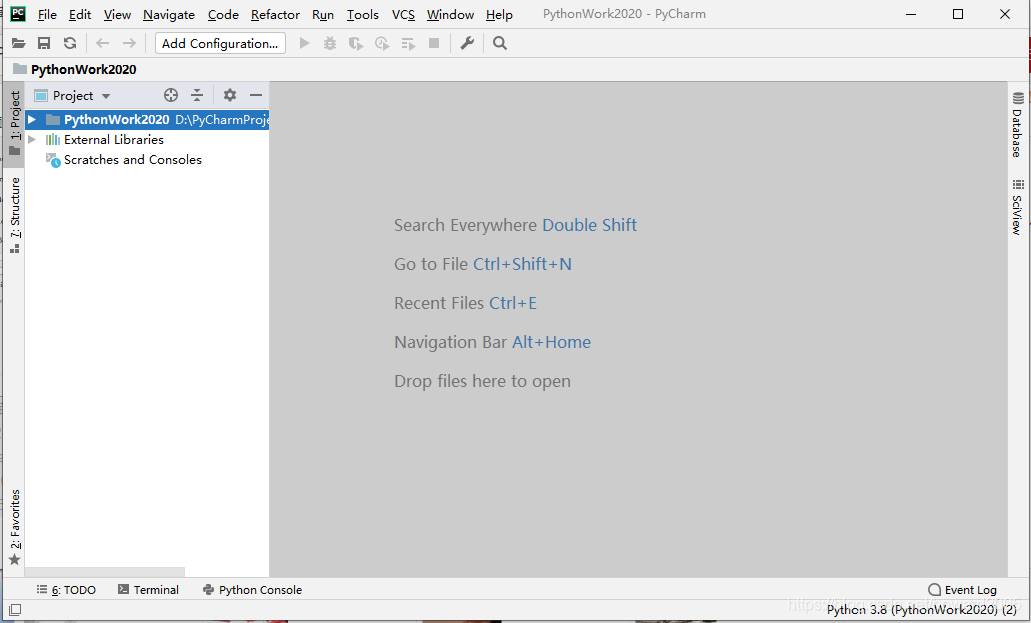The width and height of the screenshot is (1031, 623).
Task: Open the Run menu
Action: pyautogui.click(x=323, y=14)
